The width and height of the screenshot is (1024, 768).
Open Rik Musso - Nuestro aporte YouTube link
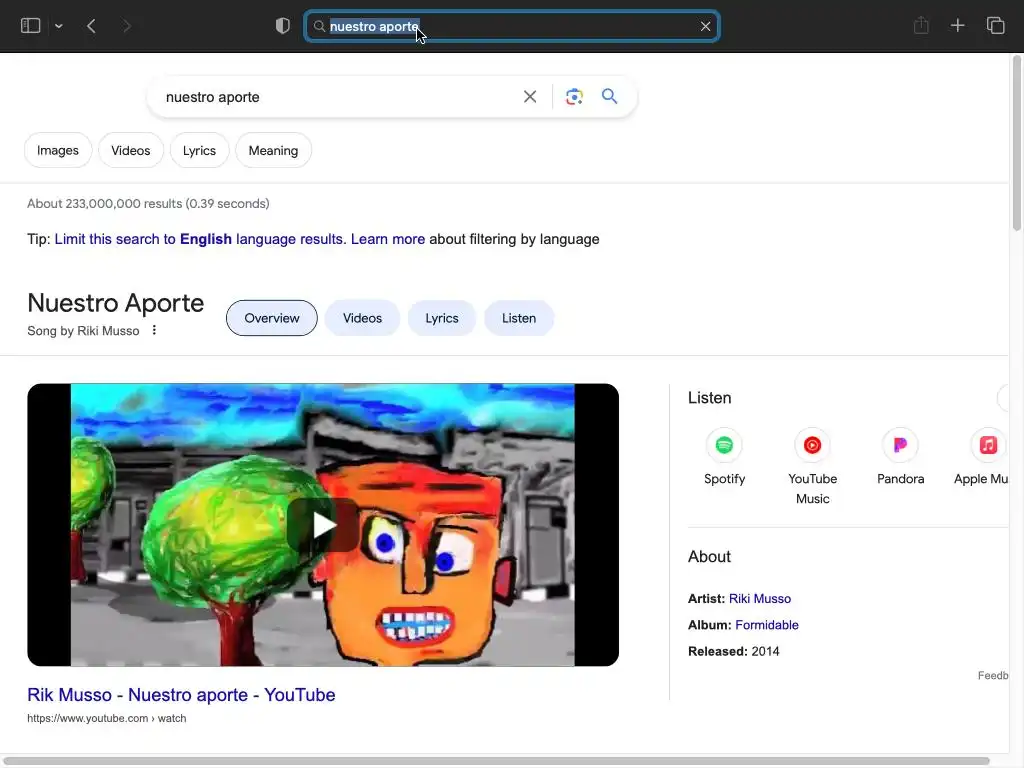point(181,695)
